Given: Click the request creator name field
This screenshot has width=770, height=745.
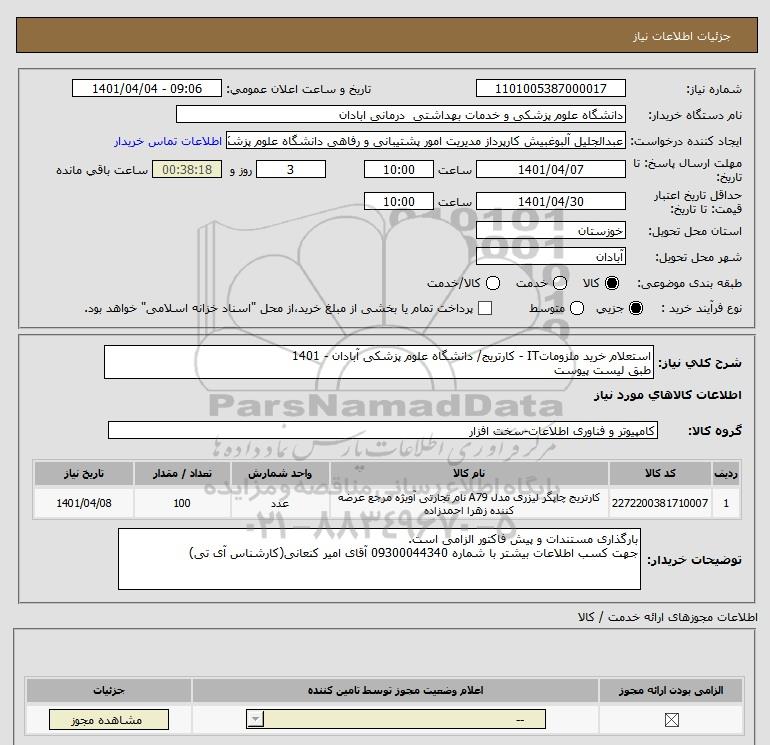Looking at the screenshot, I should point(426,141).
